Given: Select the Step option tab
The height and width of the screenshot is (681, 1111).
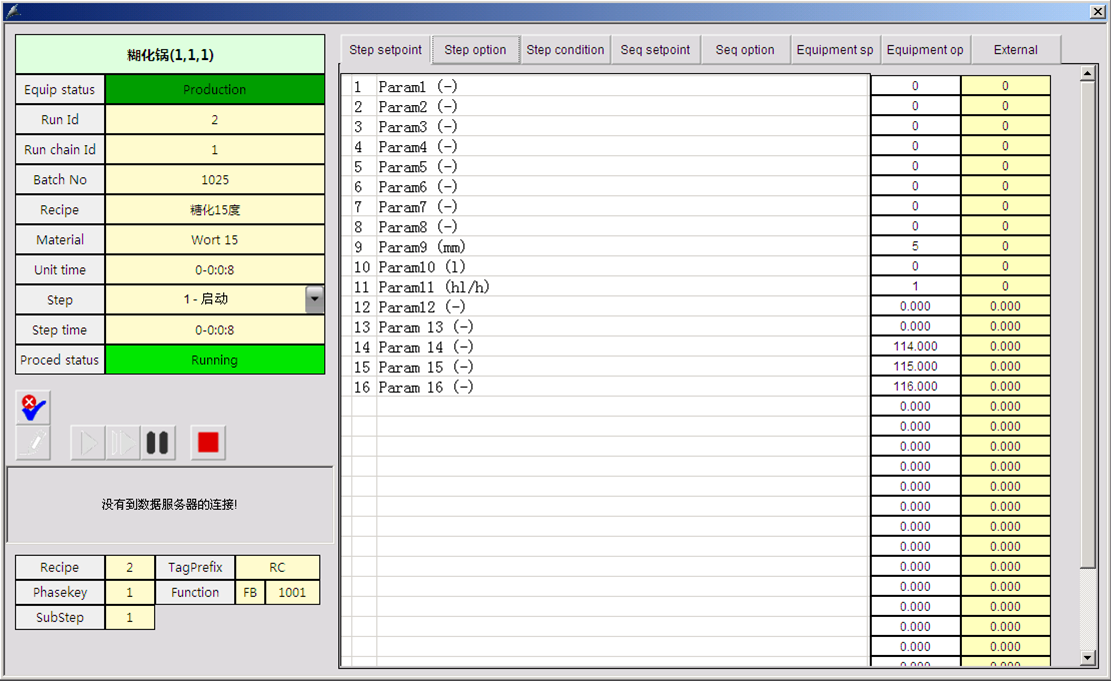Looking at the screenshot, I should coord(475,50).
